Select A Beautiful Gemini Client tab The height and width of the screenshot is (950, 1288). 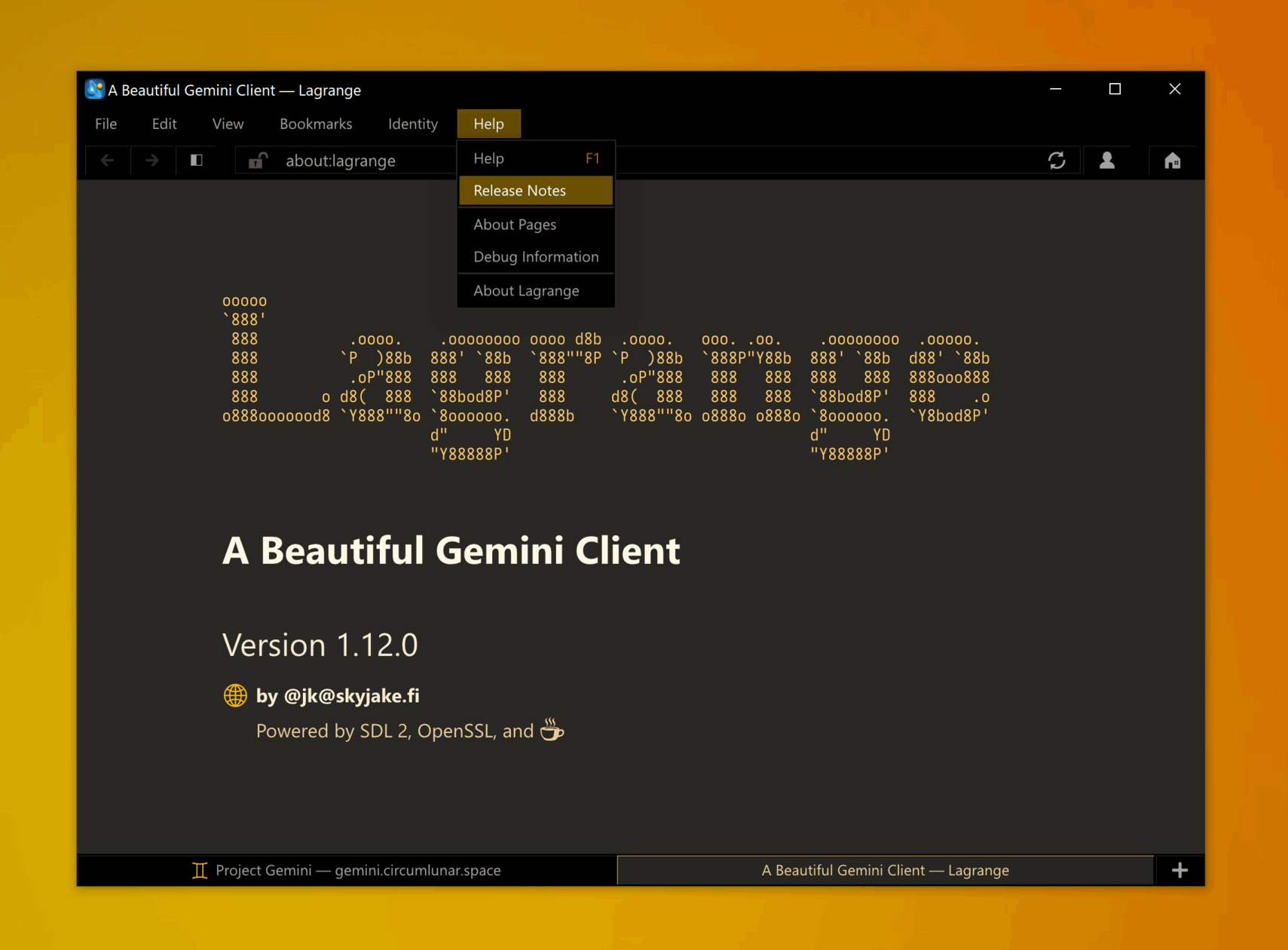coord(886,870)
